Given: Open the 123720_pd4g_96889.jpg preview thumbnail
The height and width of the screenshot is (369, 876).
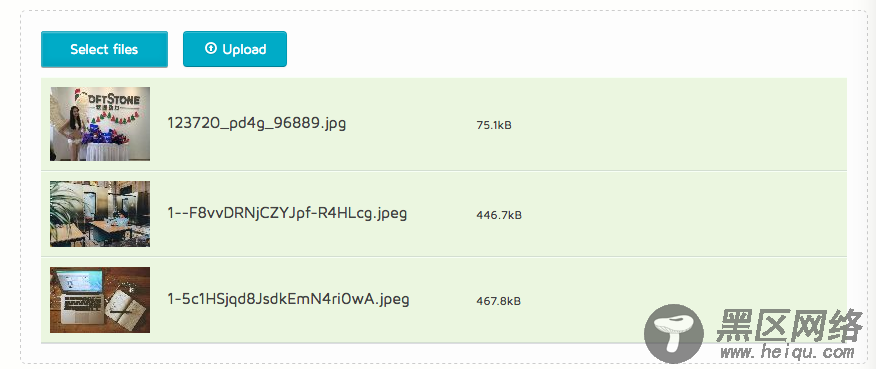Looking at the screenshot, I should point(100,124).
